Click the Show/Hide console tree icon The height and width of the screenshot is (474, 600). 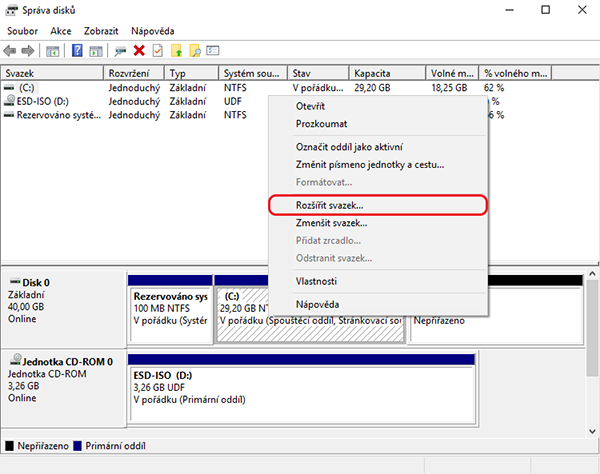(53, 50)
